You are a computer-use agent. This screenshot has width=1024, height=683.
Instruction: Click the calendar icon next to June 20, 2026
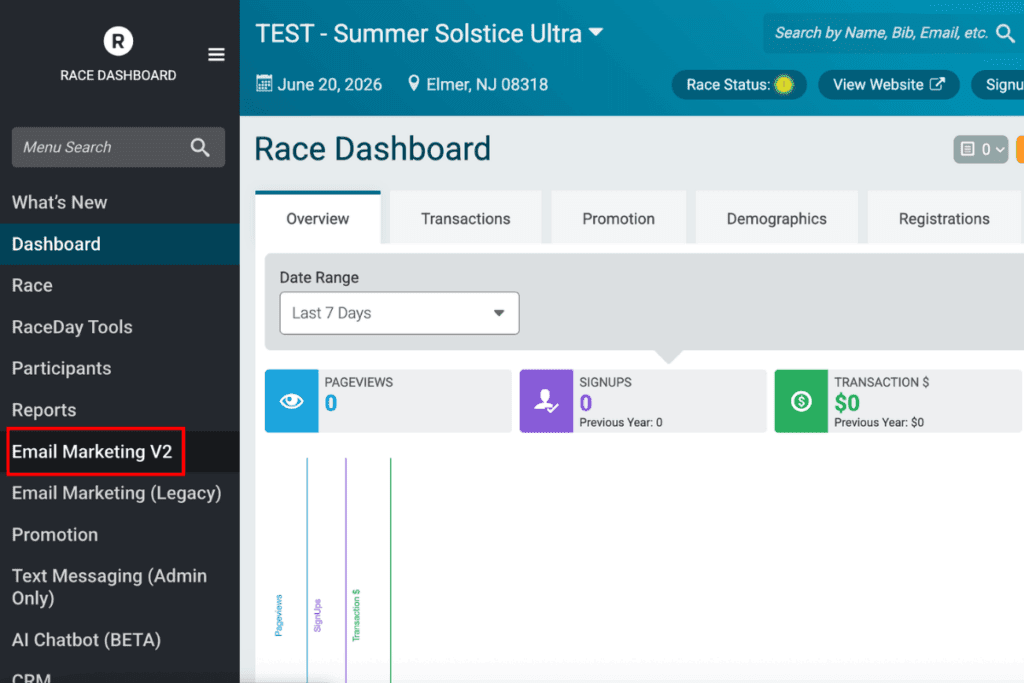tap(264, 84)
